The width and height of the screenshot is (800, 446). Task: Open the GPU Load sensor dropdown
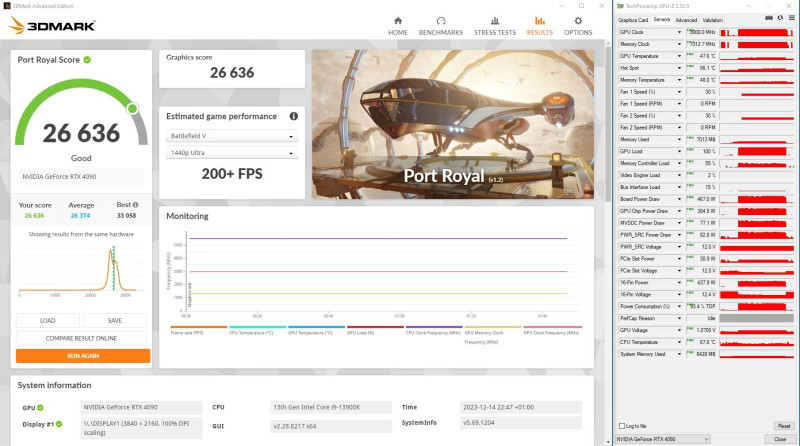click(679, 152)
